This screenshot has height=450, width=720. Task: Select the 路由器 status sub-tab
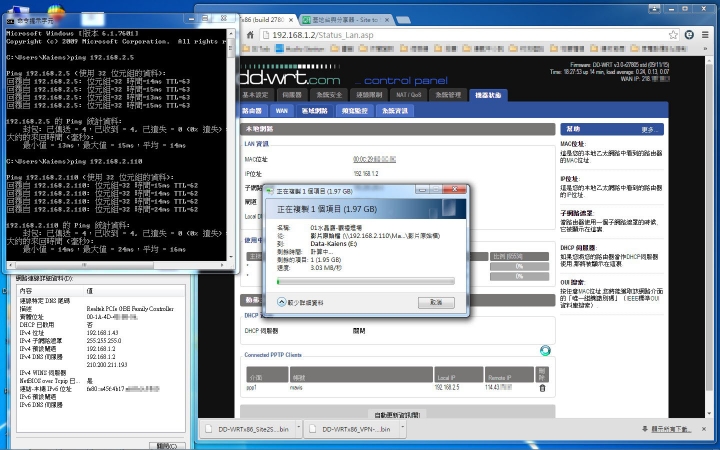252,111
